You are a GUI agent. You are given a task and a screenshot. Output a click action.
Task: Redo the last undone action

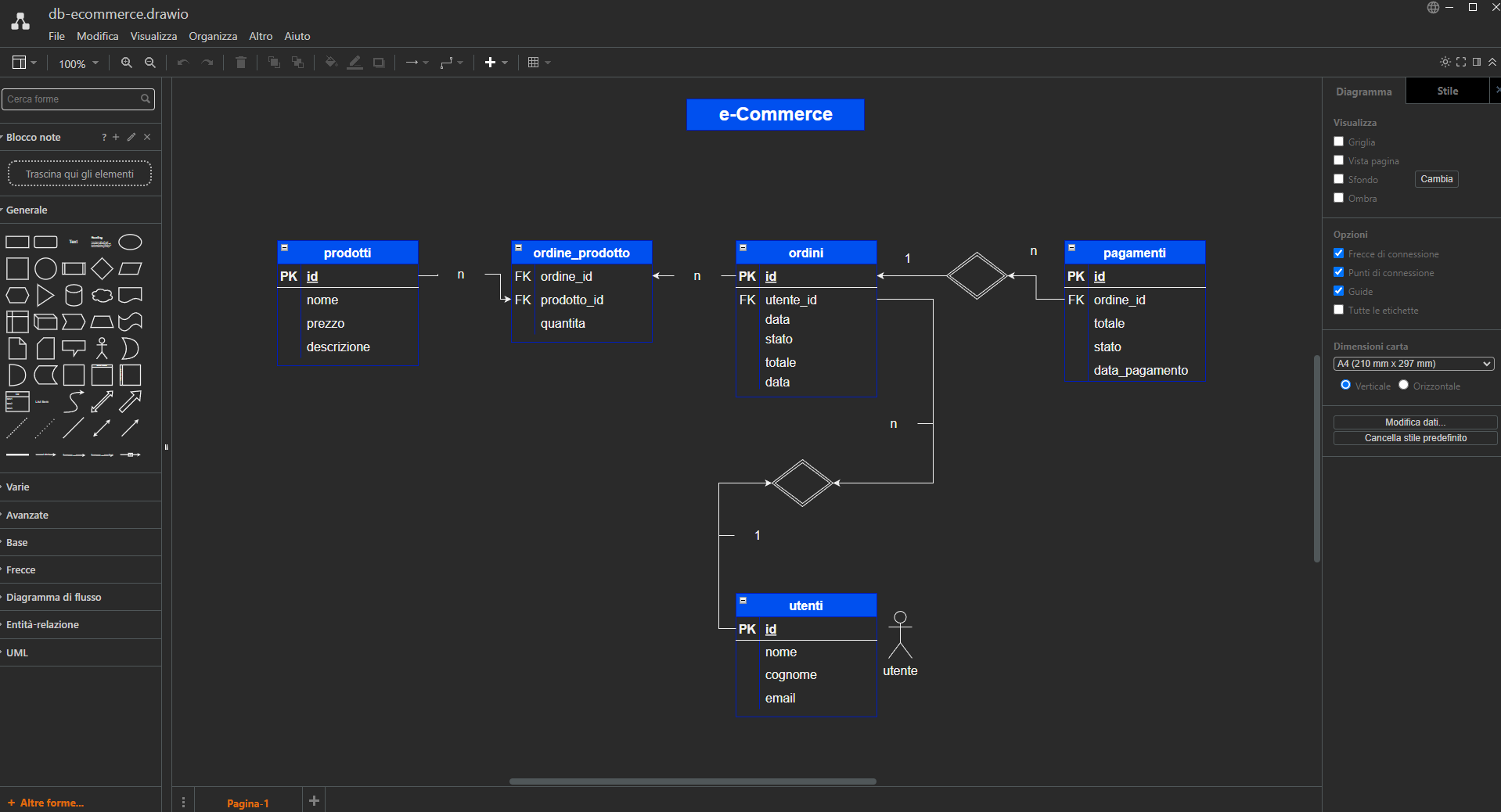(x=207, y=63)
